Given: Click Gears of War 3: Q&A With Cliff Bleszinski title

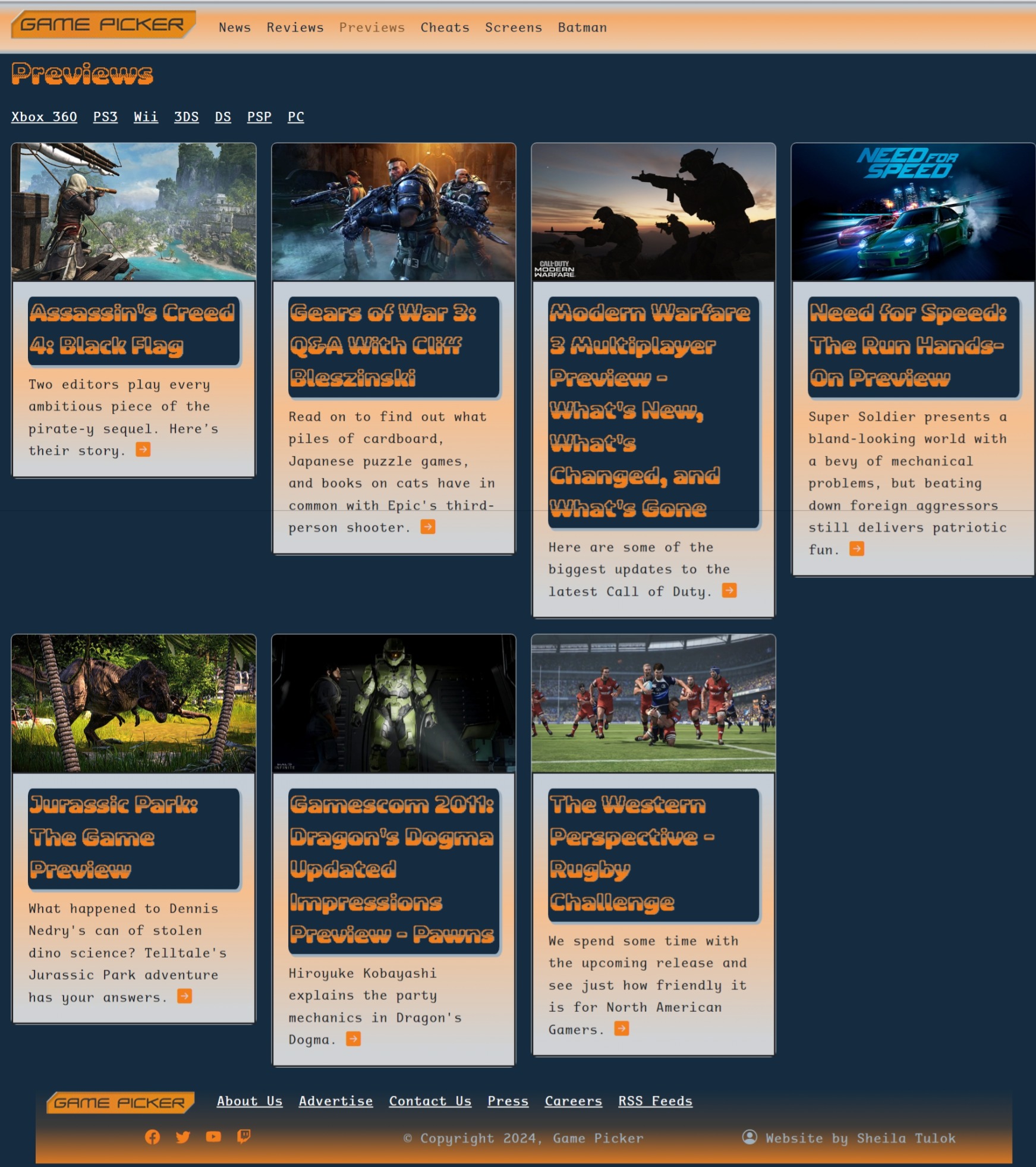Looking at the screenshot, I should pos(393,347).
